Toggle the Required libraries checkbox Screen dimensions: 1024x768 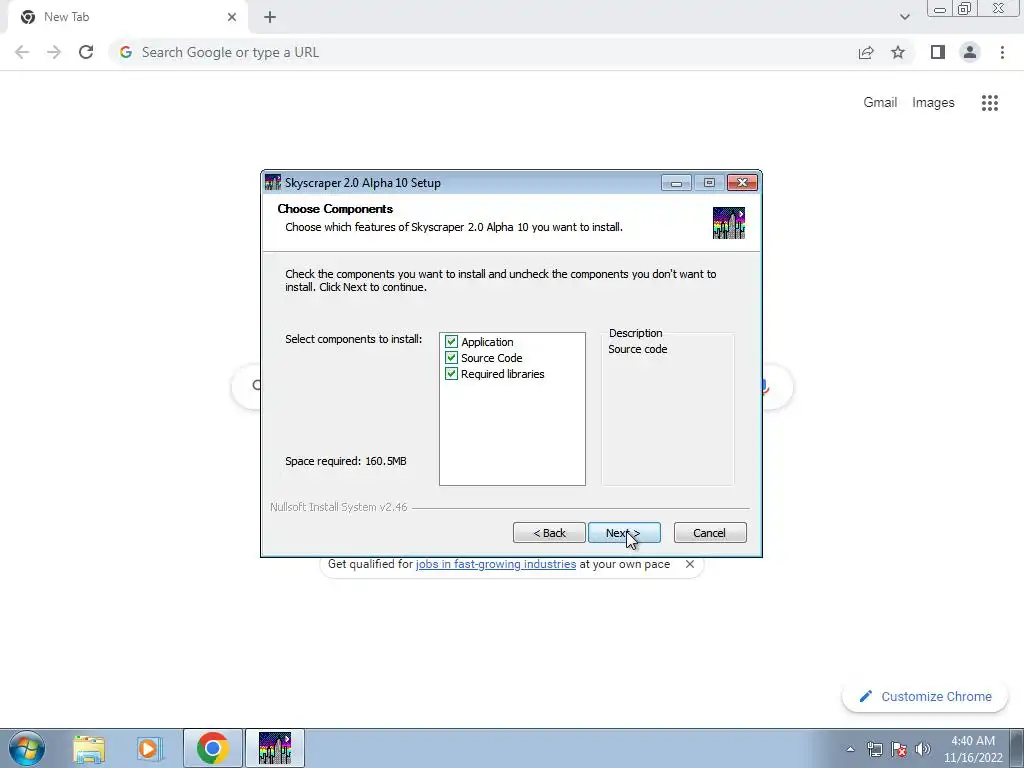coord(451,374)
